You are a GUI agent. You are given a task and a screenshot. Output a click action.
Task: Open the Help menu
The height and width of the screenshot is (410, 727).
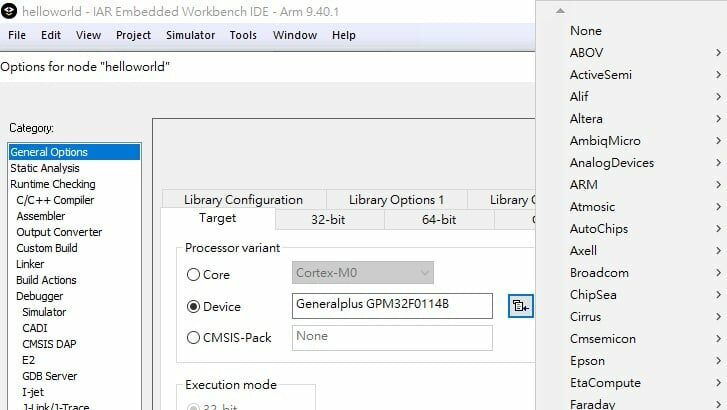point(344,35)
